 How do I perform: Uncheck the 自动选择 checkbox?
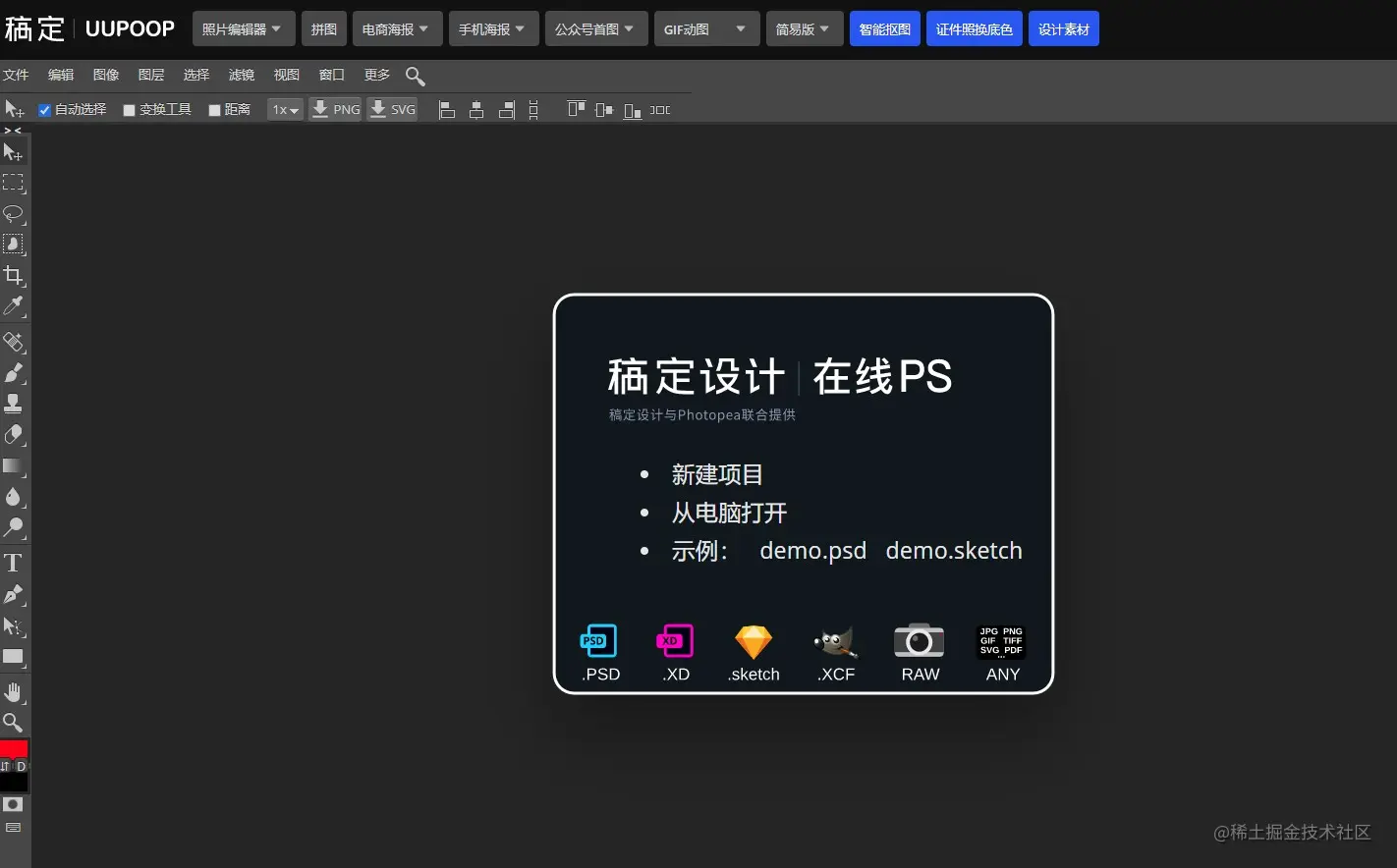click(44, 110)
